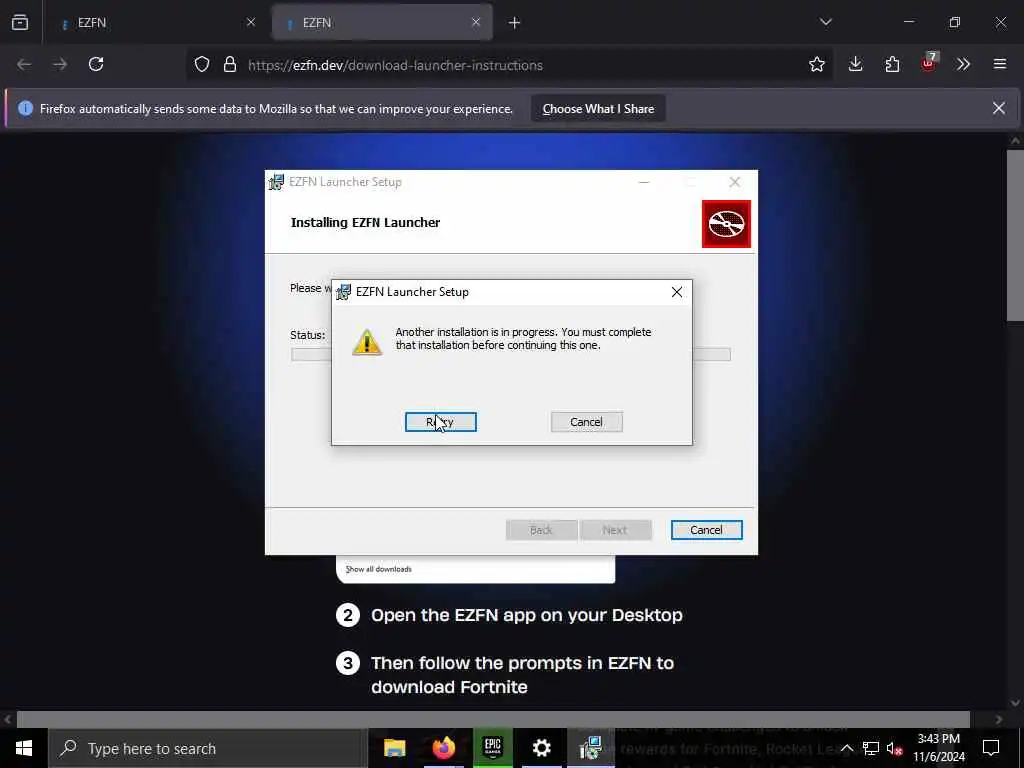The width and height of the screenshot is (1024, 768).
Task: Open the tracking protection shield panel
Action: click(x=202, y=65)
